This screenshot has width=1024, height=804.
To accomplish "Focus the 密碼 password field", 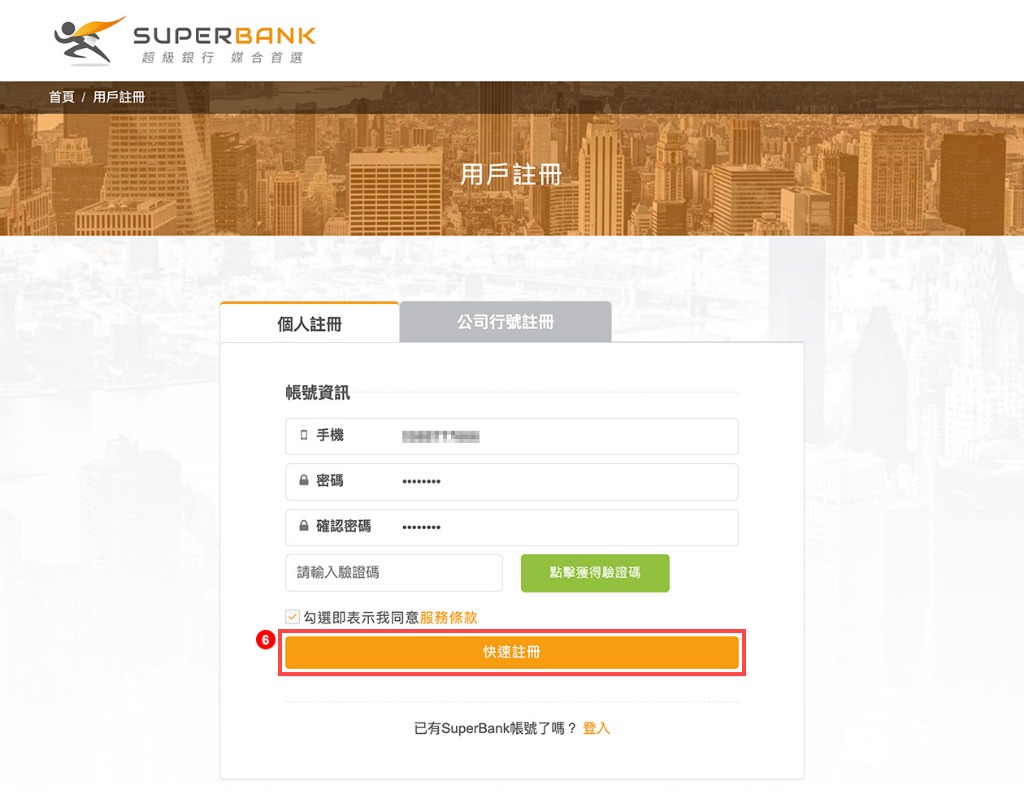I will click(x=512, y=481).
